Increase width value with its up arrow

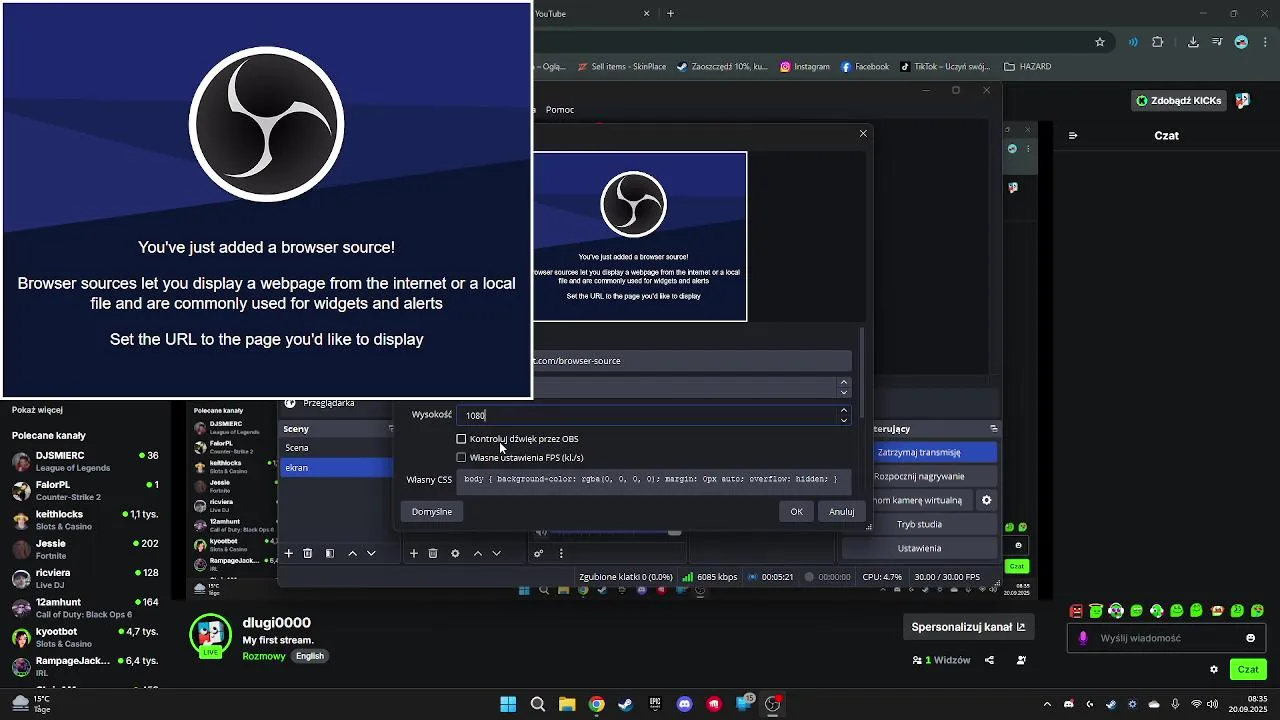pyautogui.click(x=844, y=382)
